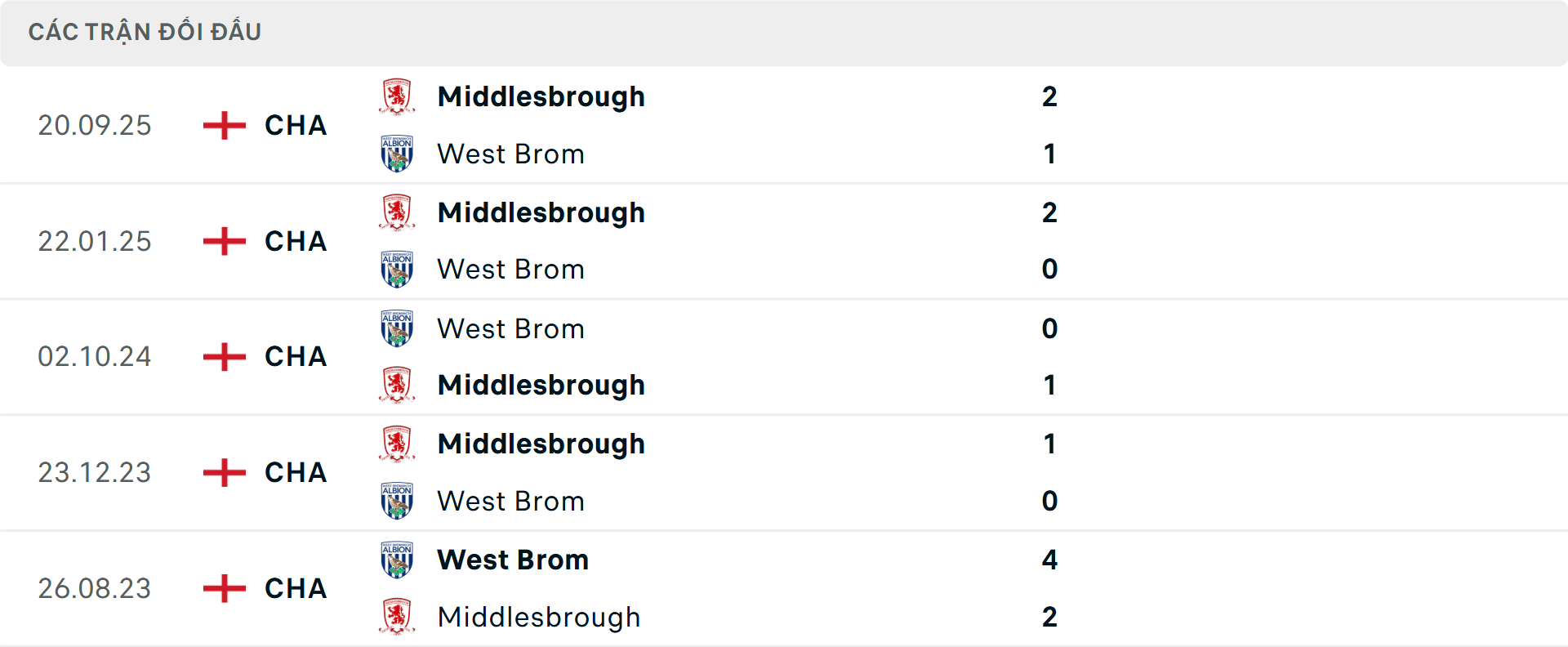Click the England flag next to the 22.01.25 match
The width and height of the screenshot is (1568, 647).
point(222,241)
